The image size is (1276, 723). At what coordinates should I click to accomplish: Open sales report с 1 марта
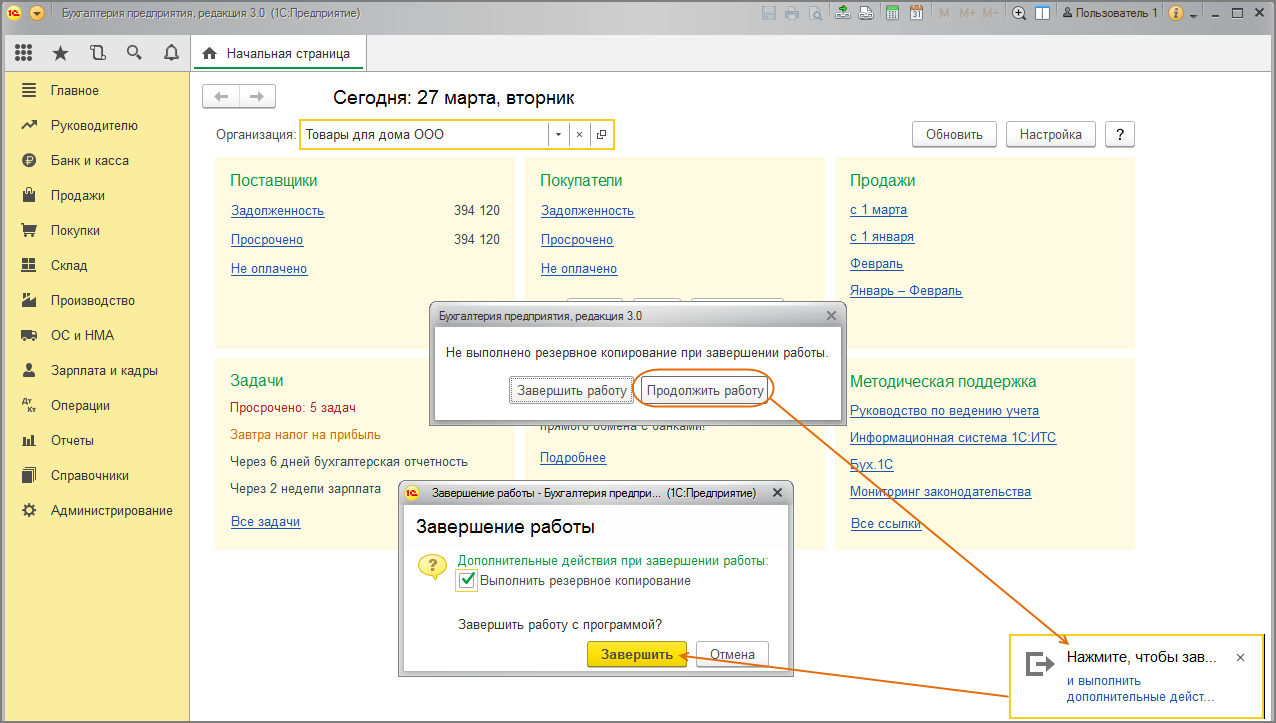879,209
